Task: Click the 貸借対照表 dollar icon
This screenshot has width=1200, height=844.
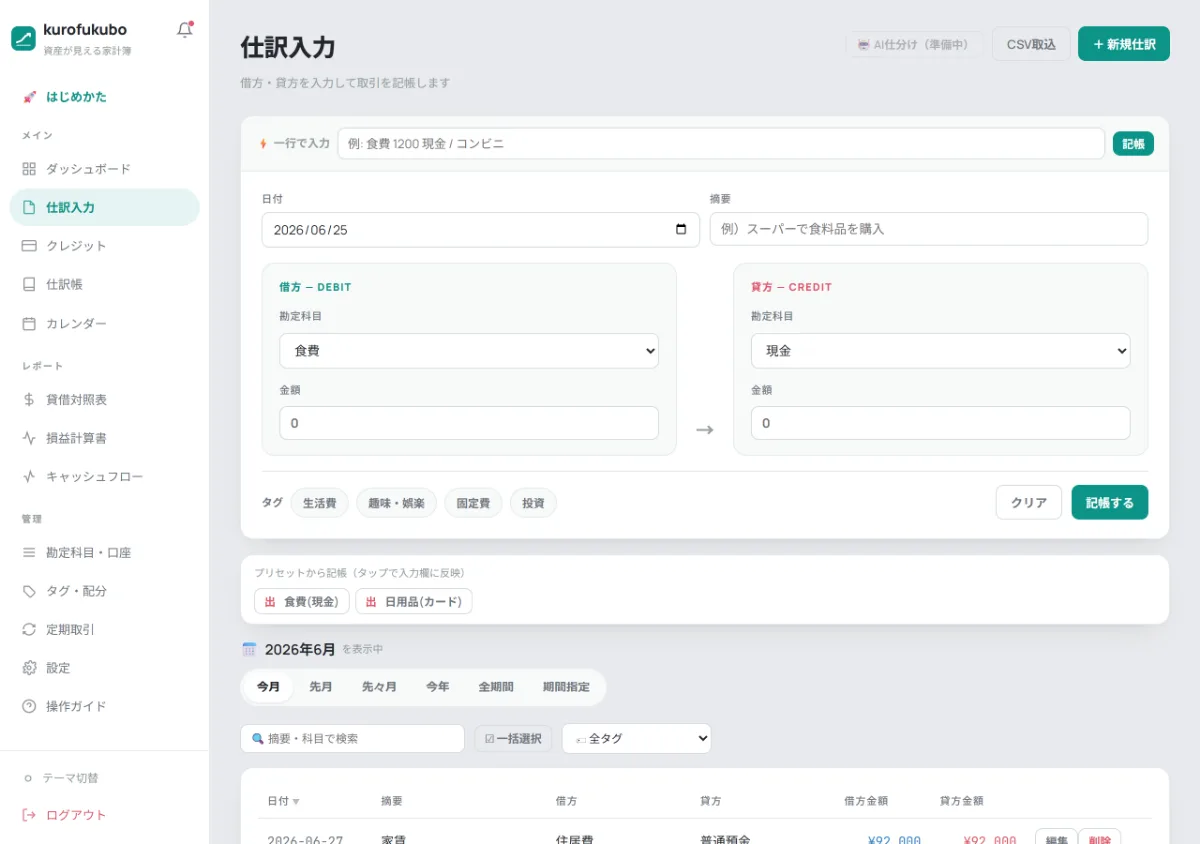Action: [29, 400]
